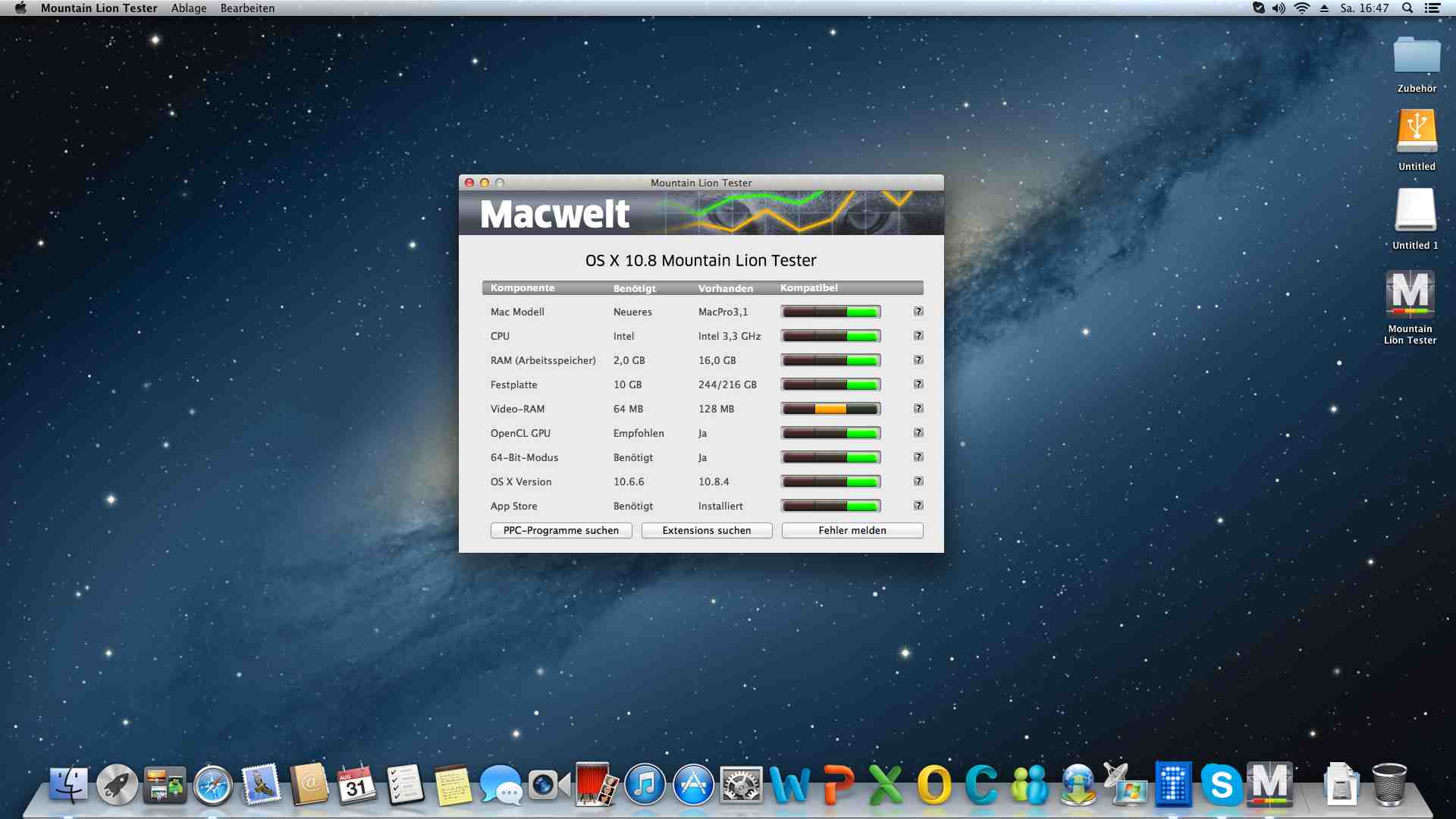
Task: Open the Bearbeiten menu
Action: (x=247, y=8)
